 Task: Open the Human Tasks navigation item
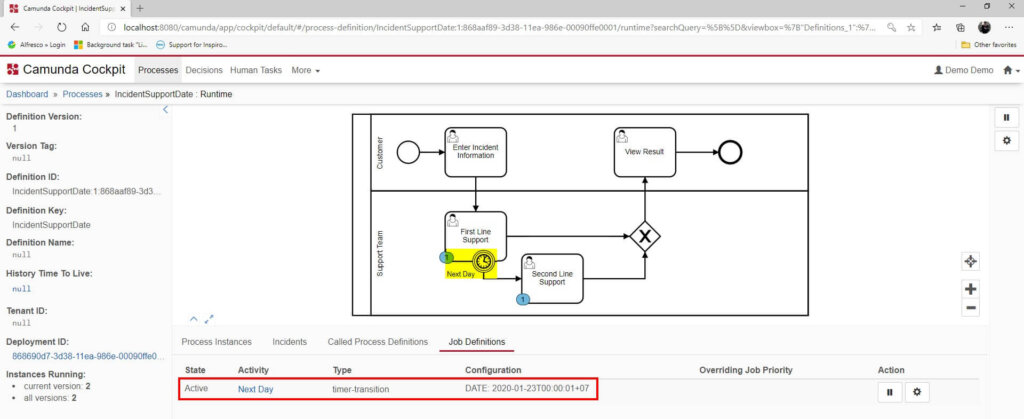[x=256, y=70]
